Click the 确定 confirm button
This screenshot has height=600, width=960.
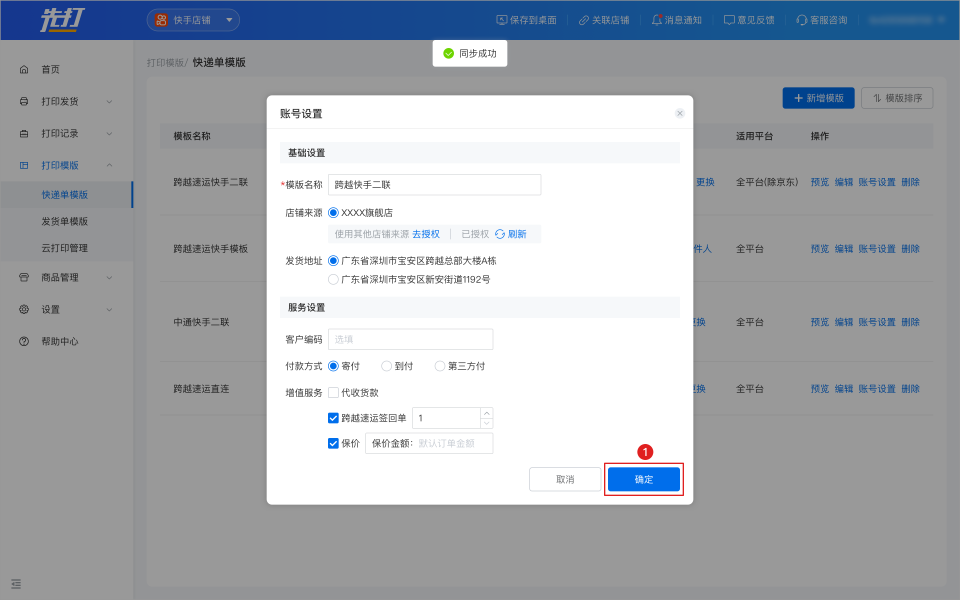(644, 479)
